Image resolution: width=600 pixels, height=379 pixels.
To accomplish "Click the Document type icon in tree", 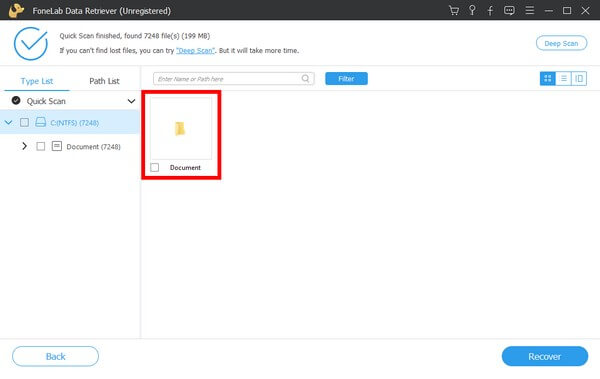I will [57, 146].
